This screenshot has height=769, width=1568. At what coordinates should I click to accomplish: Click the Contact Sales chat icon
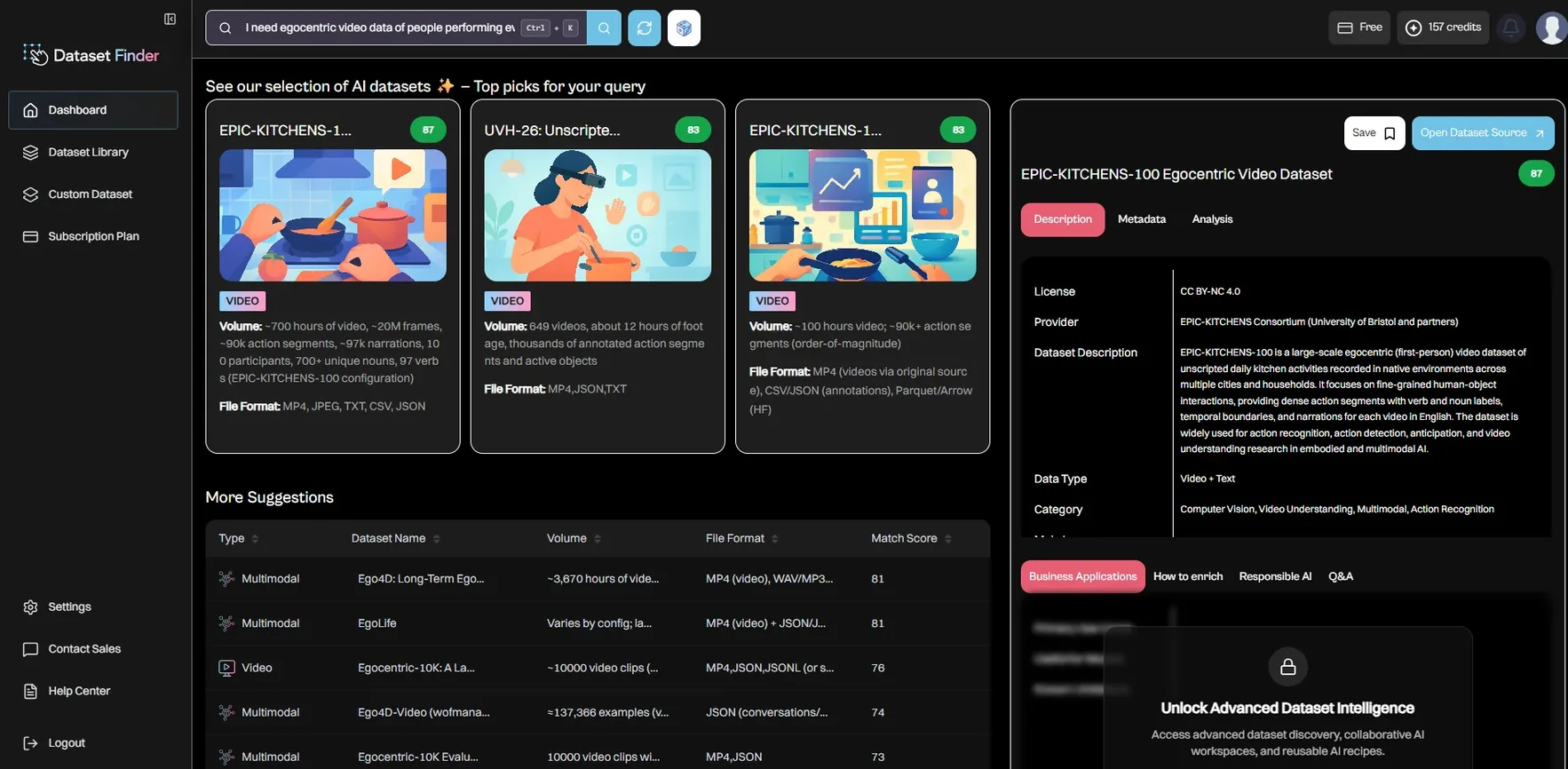(30, 649)
